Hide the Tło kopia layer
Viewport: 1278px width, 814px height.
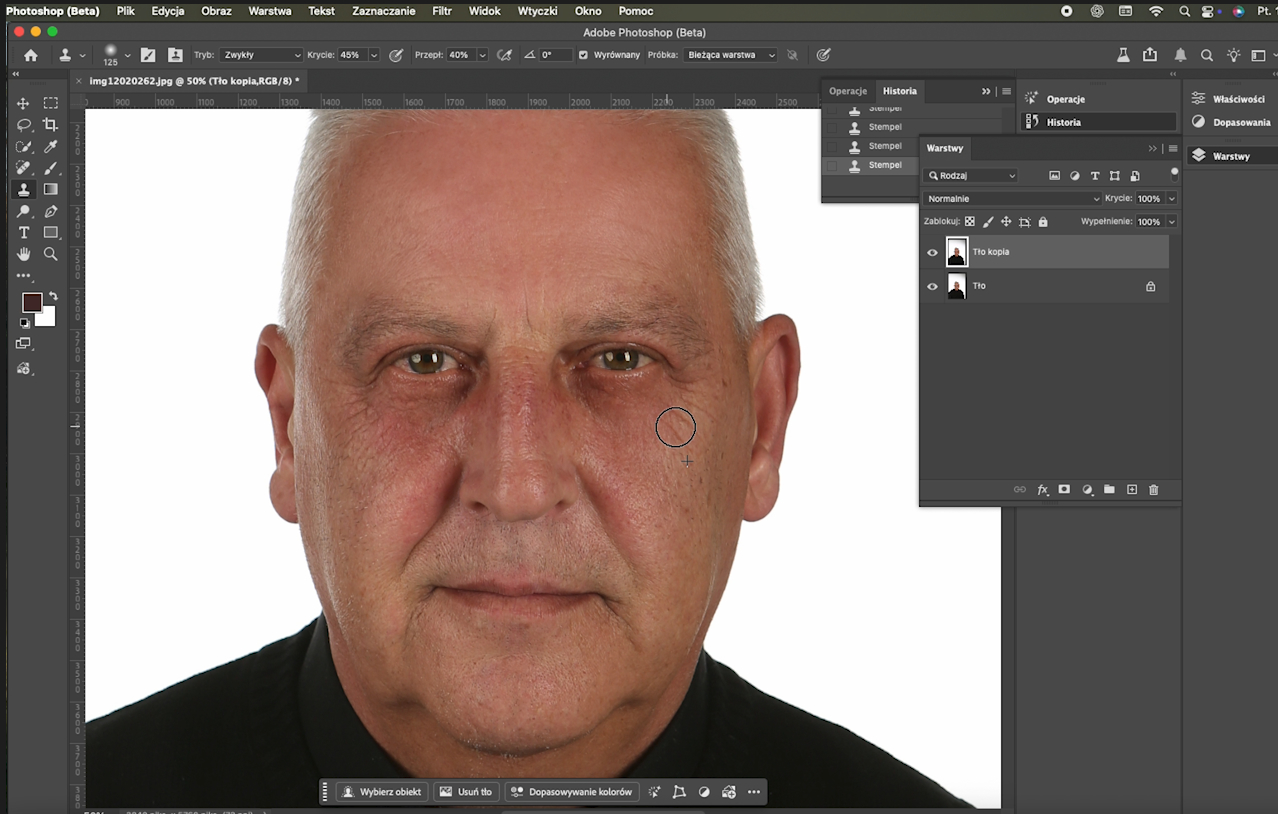[932, 252]
